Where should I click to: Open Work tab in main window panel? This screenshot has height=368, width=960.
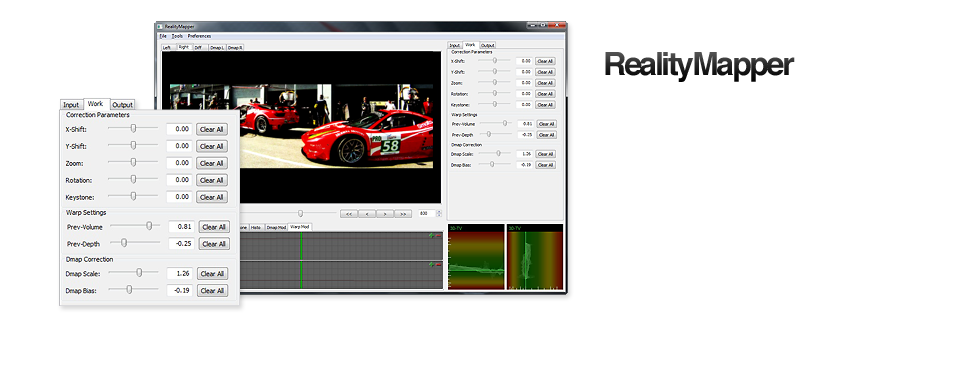(470, 45)
